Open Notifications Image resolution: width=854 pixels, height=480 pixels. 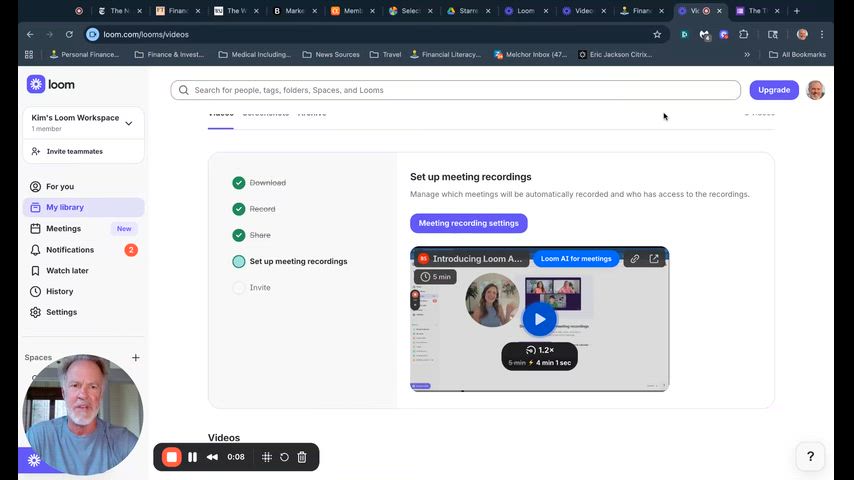pos(83,250)
